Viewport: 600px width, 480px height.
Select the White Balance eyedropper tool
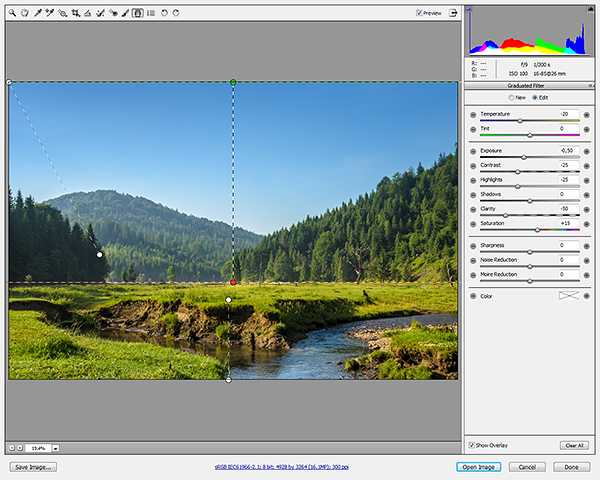tap(38, 13)
